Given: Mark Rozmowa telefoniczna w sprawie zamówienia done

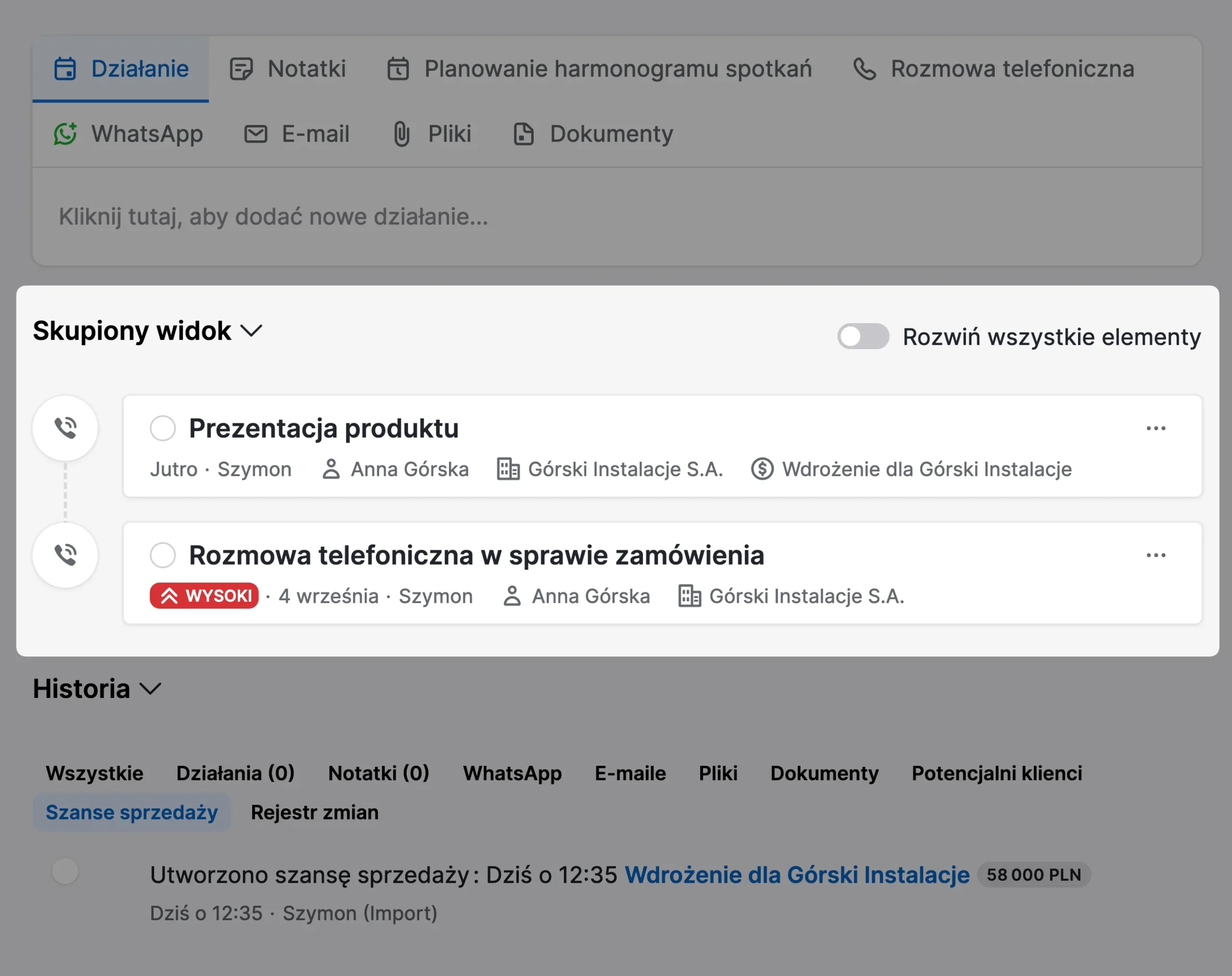Looking at the screenshot, I should point(163,555).
